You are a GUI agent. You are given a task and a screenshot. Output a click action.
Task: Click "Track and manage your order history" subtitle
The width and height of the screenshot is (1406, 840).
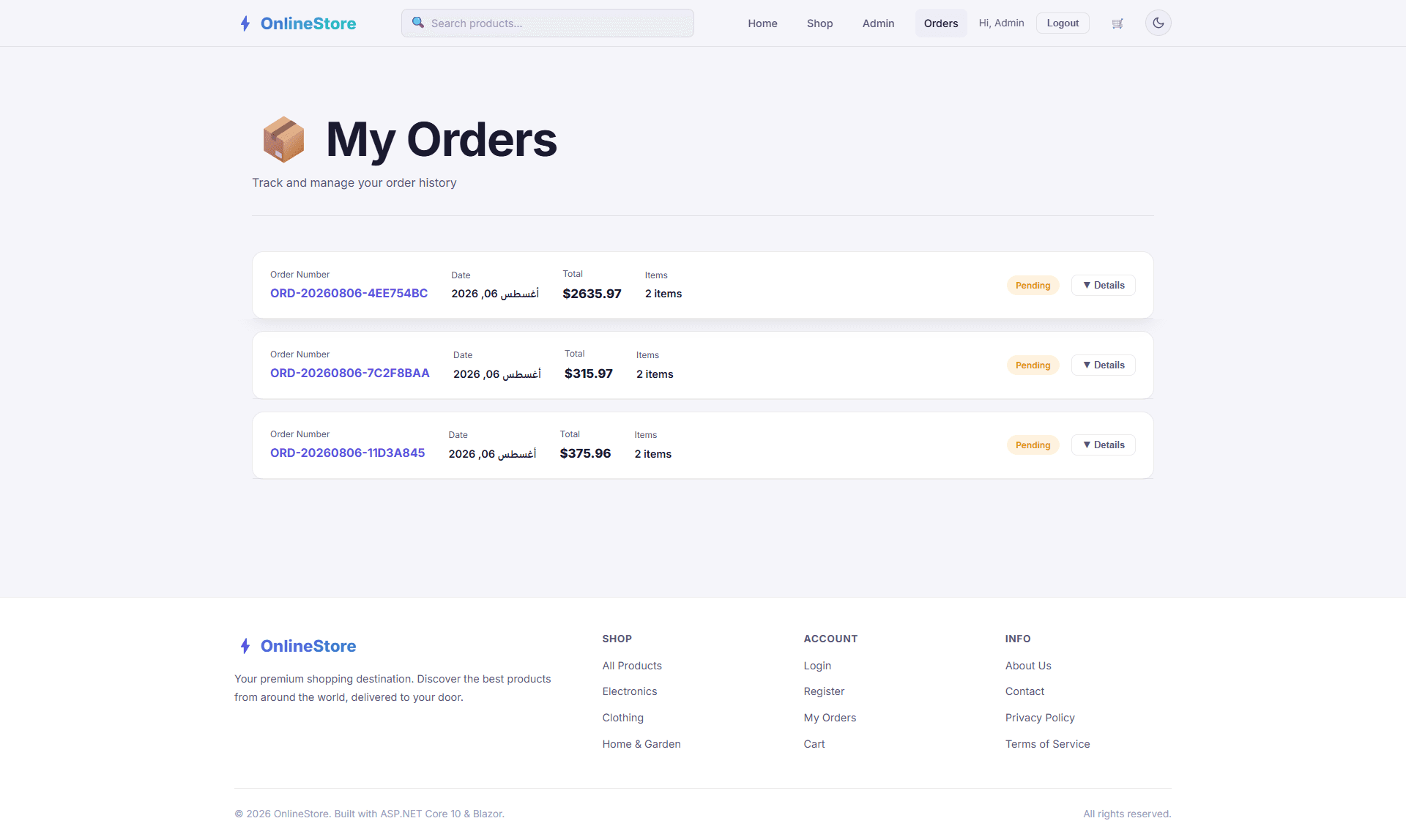pos(354,182)
